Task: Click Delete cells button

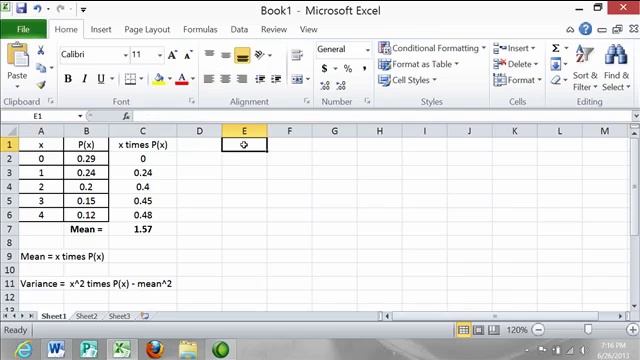Action: 516,64
